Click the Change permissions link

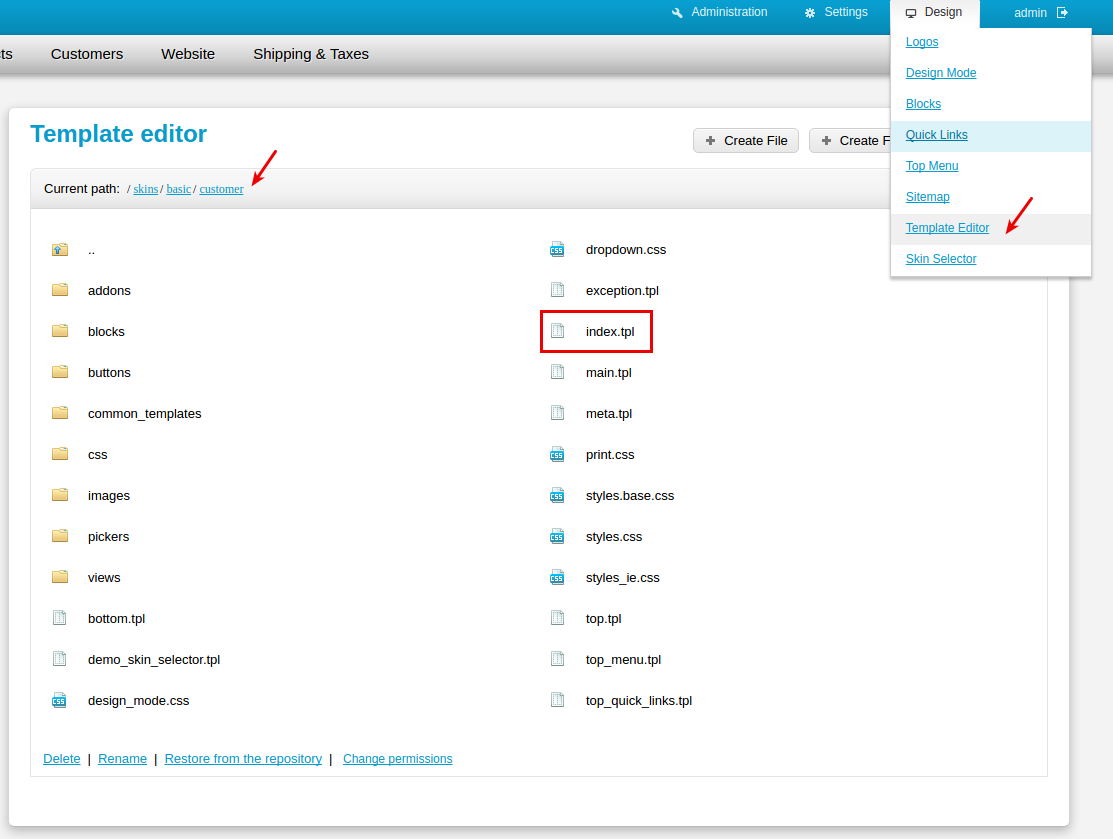pyautogui.click(x=398, y=759)
